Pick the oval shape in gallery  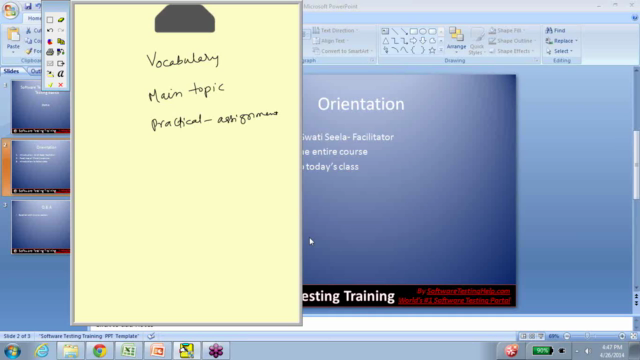[423, 31]
